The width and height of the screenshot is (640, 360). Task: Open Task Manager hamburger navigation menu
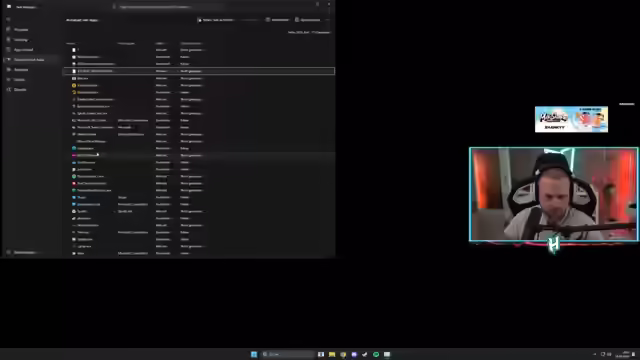point(8,19)
